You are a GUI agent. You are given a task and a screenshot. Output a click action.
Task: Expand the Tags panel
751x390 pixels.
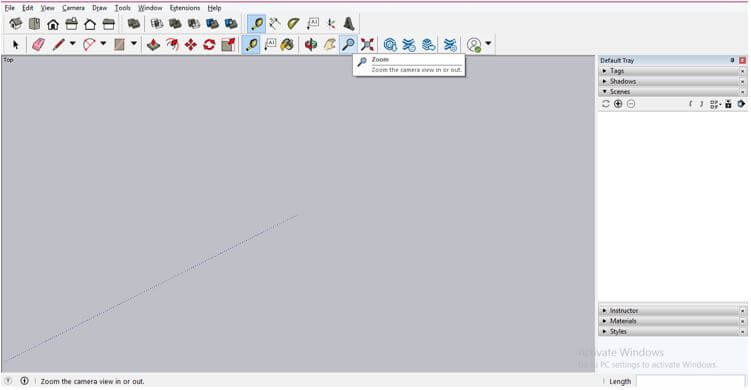pyautogui.click(x=672, y=71)
